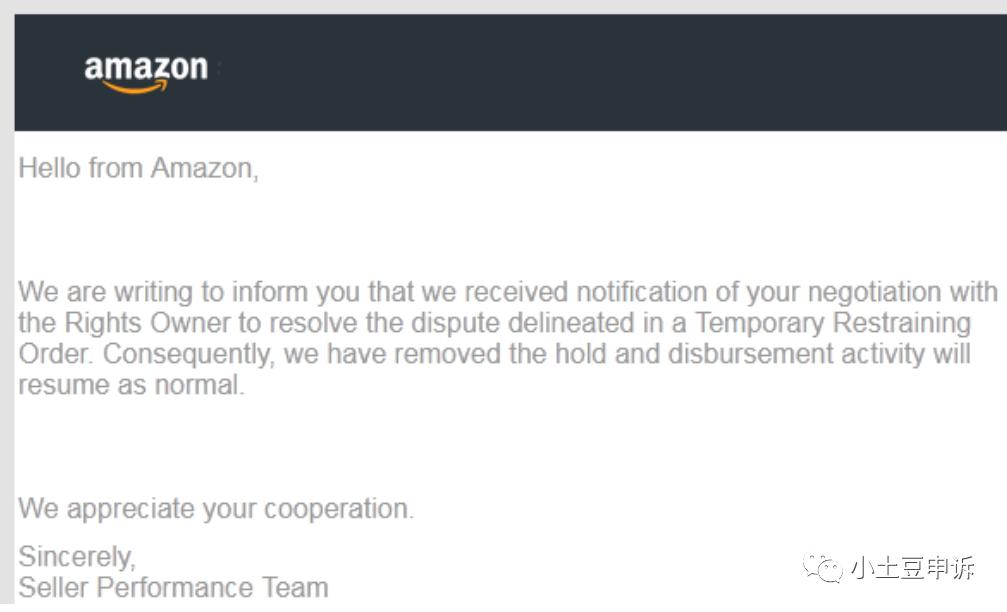Click "We appreciate your cooperation." line
The image size is (1007, 612).
(x=215, y=509)
